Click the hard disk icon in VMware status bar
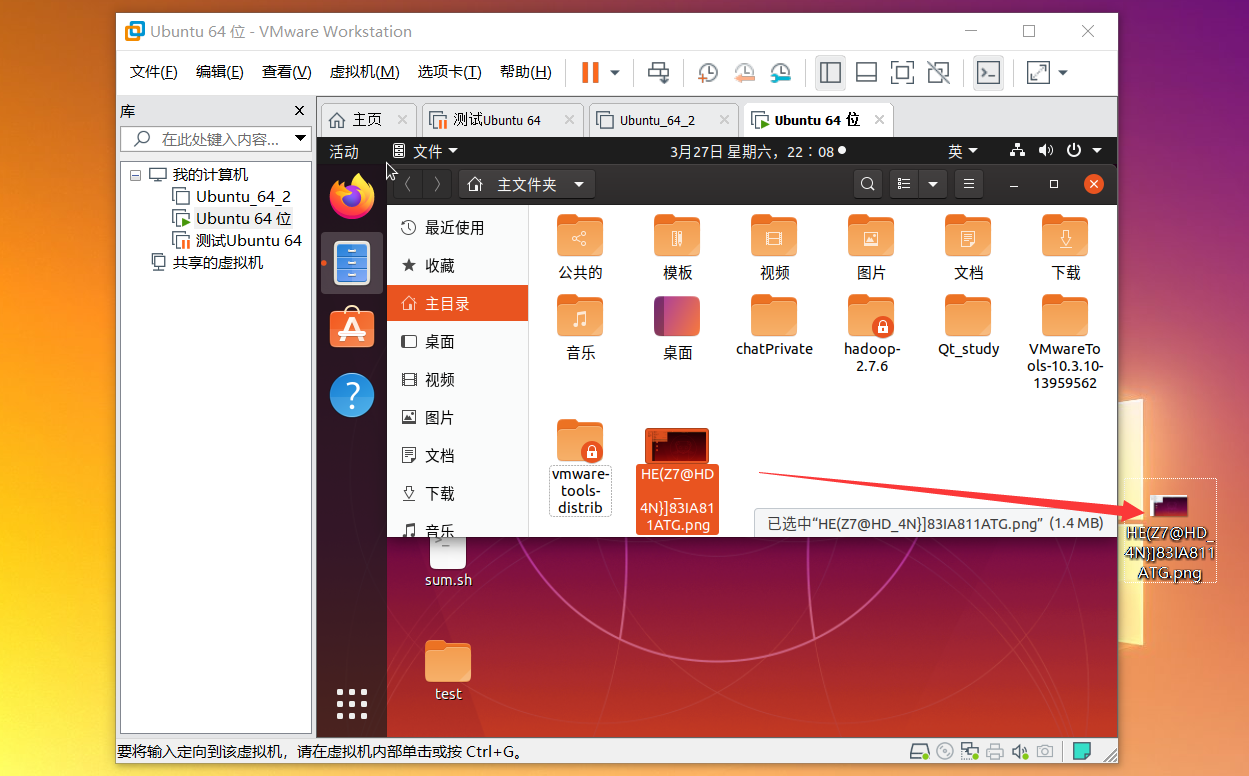Image resolution: width=1249 pixels, height=776 pixels. click(x=920, y=751)
